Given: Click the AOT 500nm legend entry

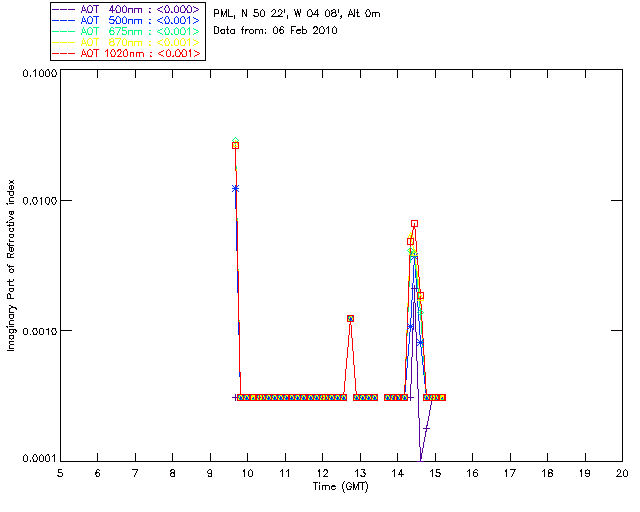Looking at the screenshot, I should pyautogui.click(x=127, y=20).
